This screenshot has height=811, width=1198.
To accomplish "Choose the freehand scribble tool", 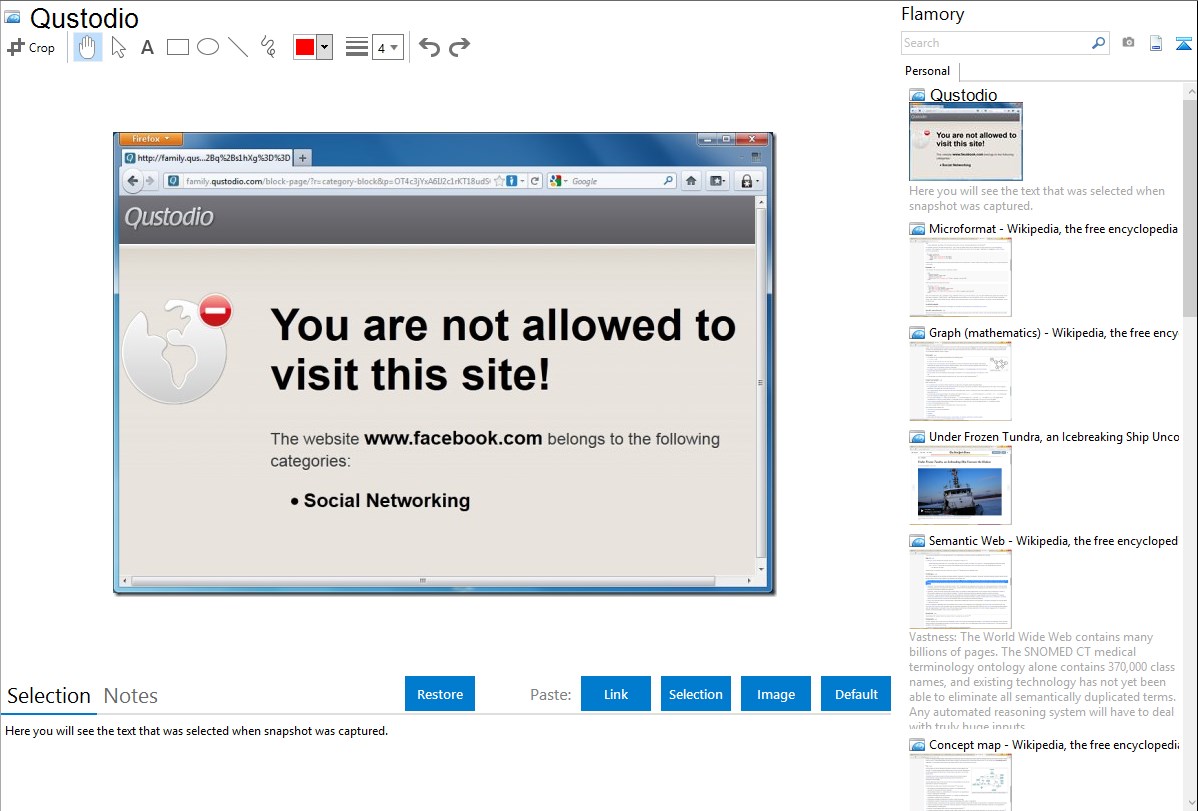I will [x=268, y=47].
